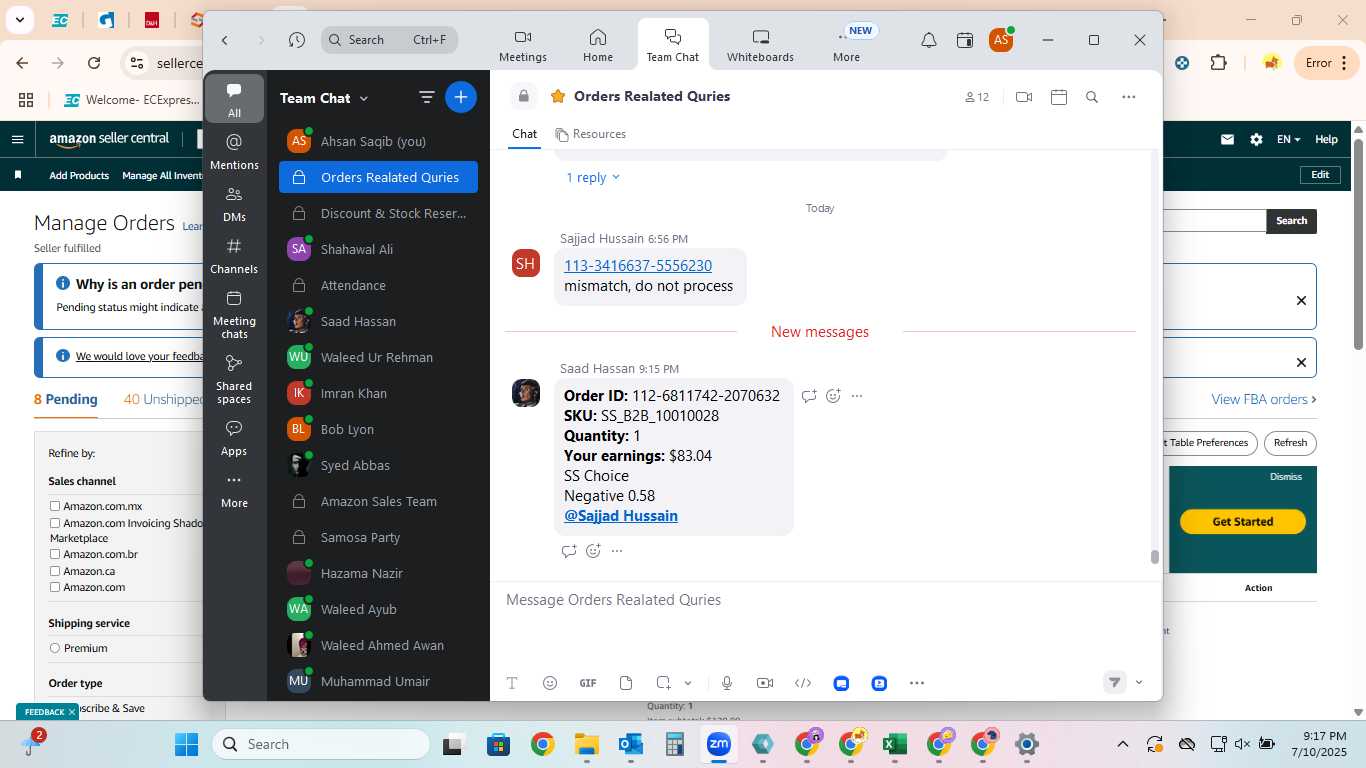The image size is (1366, 768).
Task: Open the Zoom calendar icon in top bar
Action: click(x=965, y=40)
